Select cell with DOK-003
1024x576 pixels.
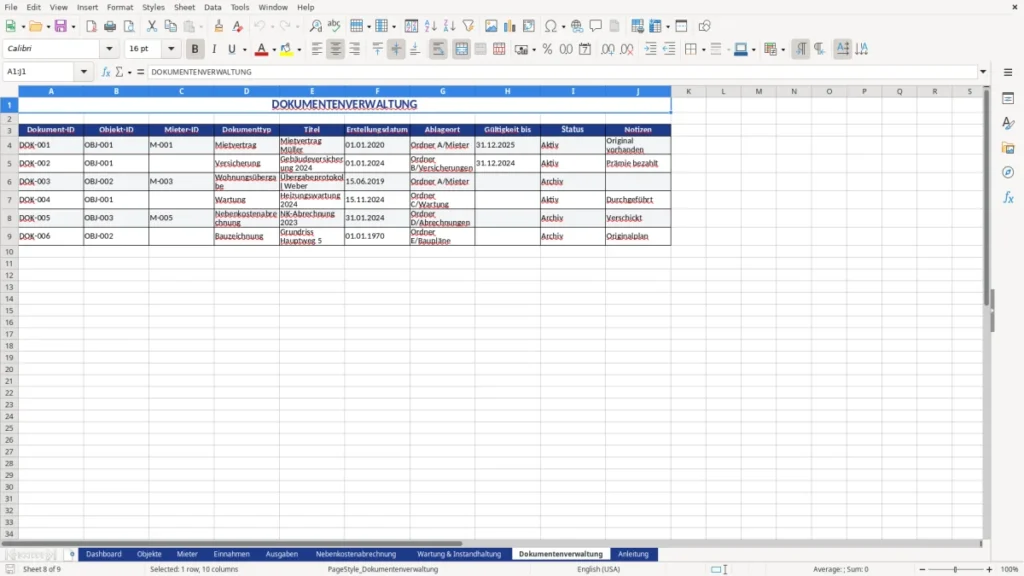51,182
